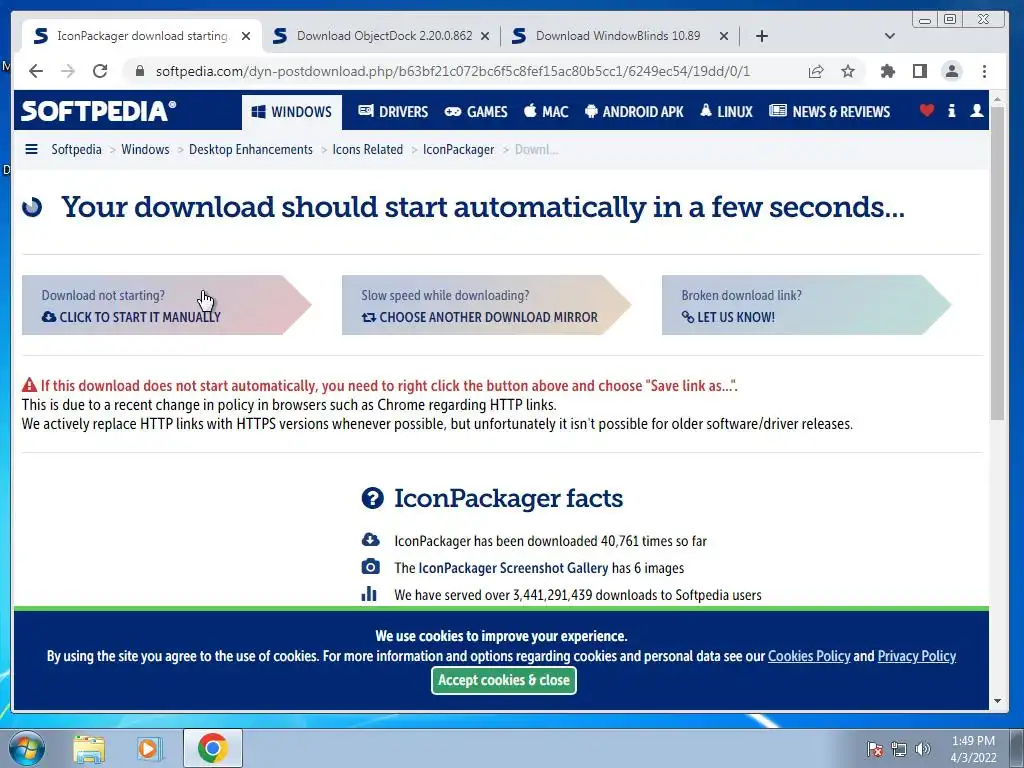1024x768 pixels.
Task: Open the LINUX section
Action: click(x=726, y=112)
